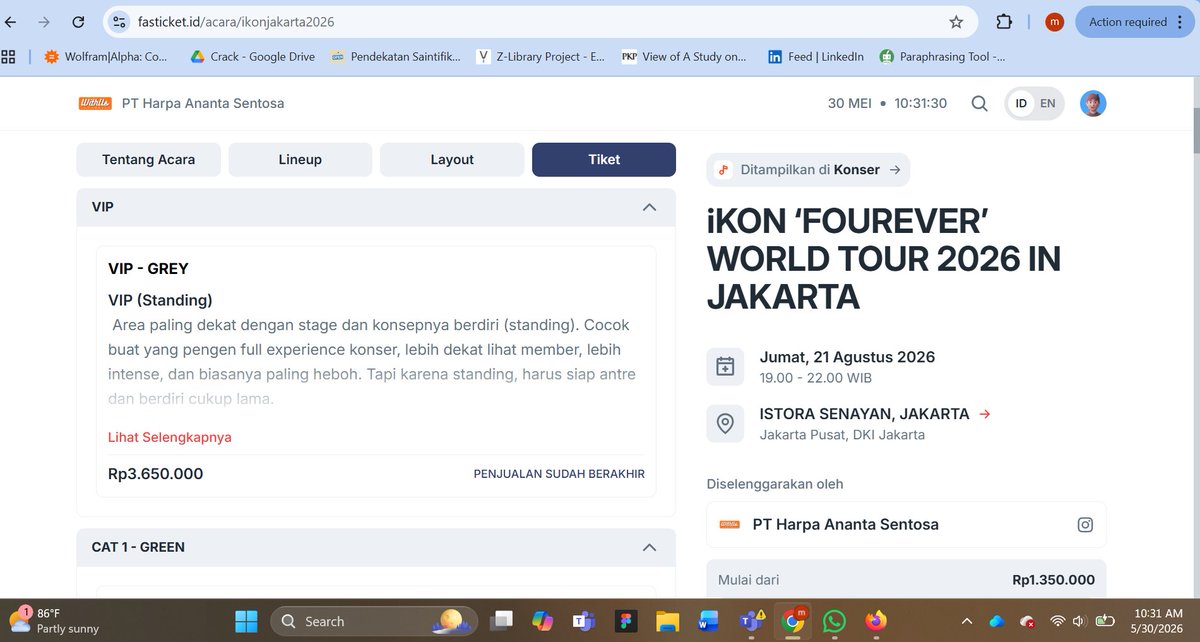This screenshot has width=1200, height=642.
Task: Click the address bar URL field
Action: point(540,21)
